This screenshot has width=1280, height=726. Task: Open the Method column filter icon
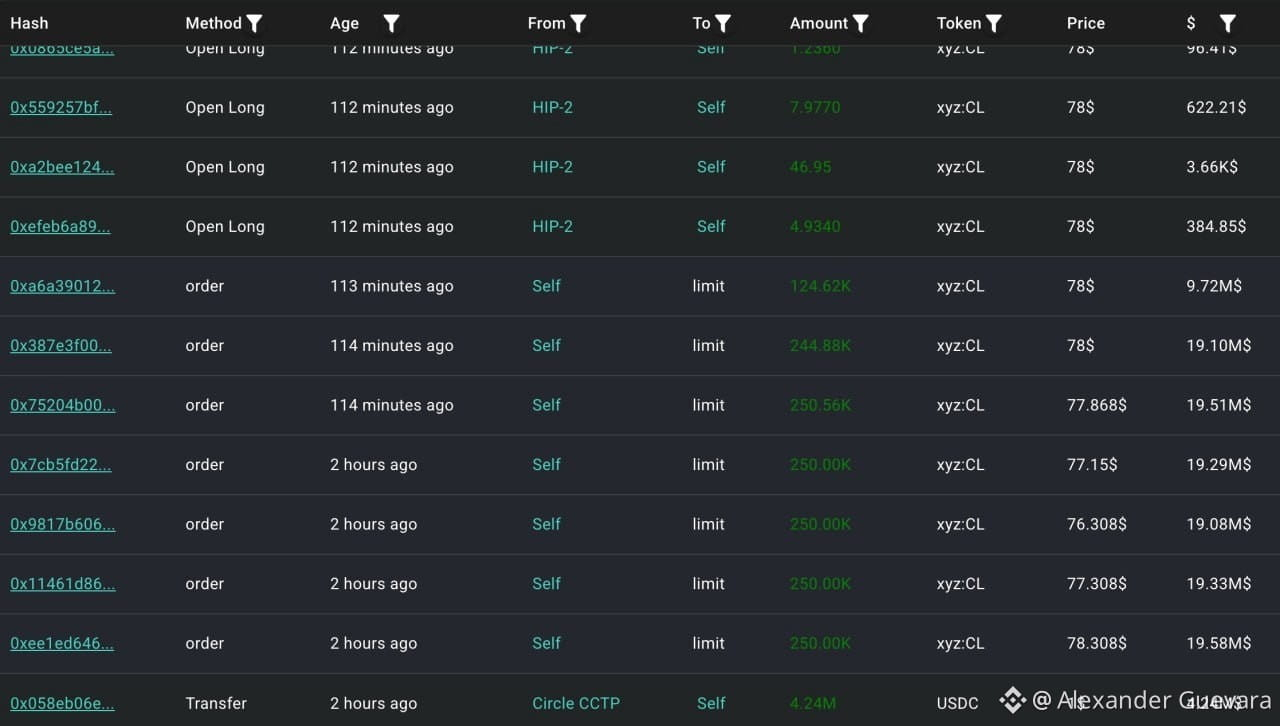(x=255, y=23)
